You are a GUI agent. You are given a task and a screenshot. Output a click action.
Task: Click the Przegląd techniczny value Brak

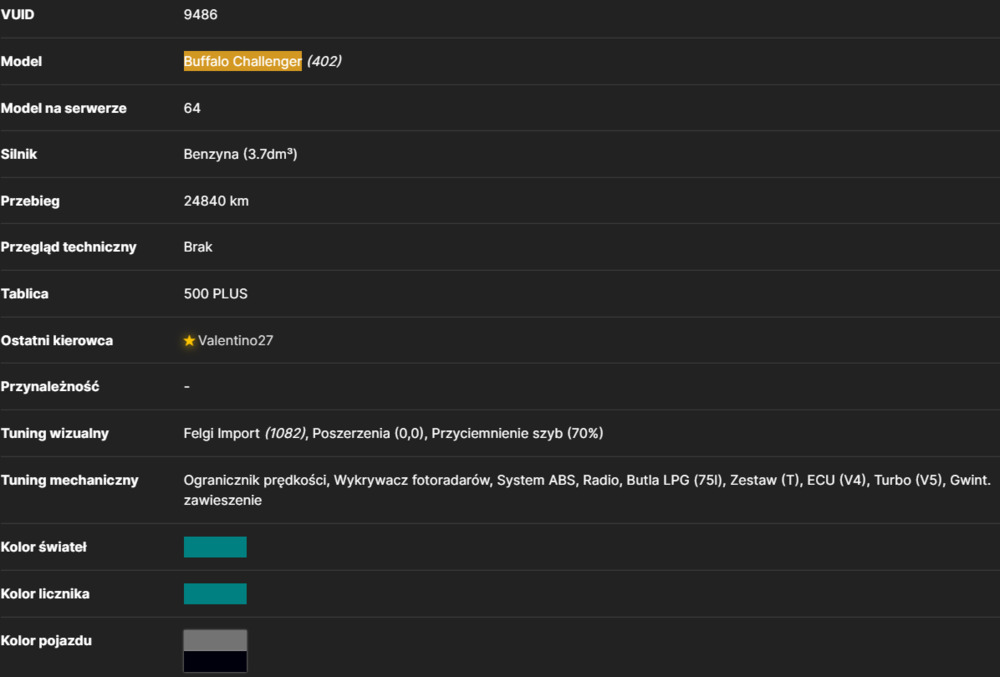[x=198, y=247]
